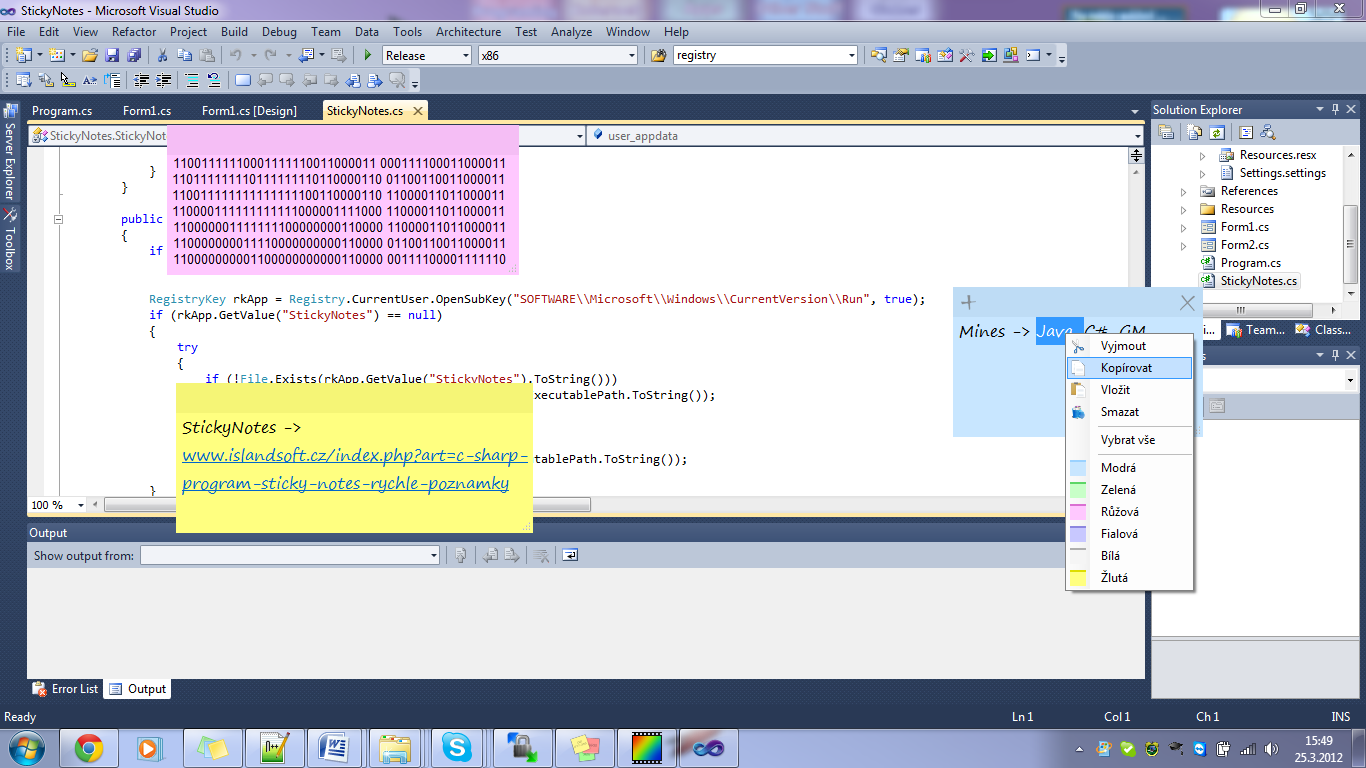Screen dimensions: 1366x768
Task: Expand the Form1.cs node in Solution Explorer
Action: 1184,227
